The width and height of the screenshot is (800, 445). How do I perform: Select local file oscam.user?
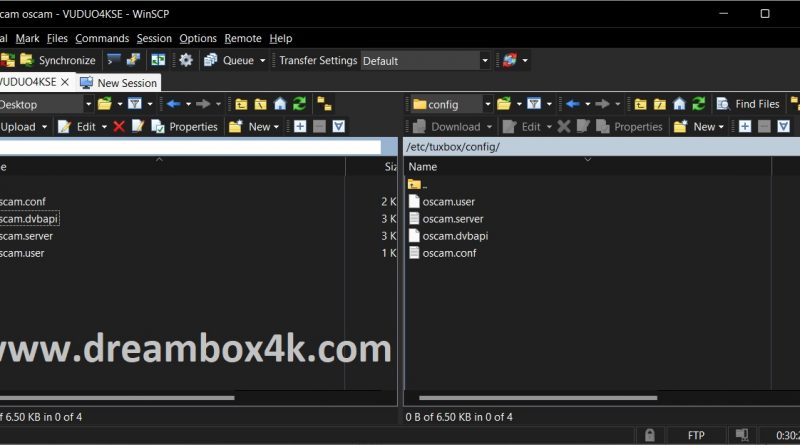click(x=22, y=253)
